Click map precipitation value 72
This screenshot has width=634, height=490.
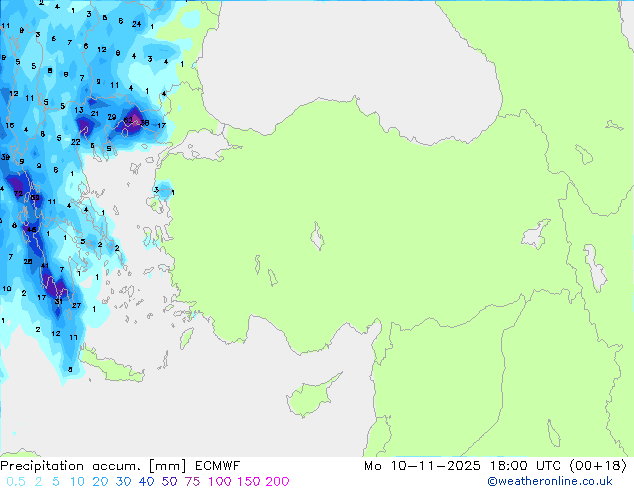(18, 194)
